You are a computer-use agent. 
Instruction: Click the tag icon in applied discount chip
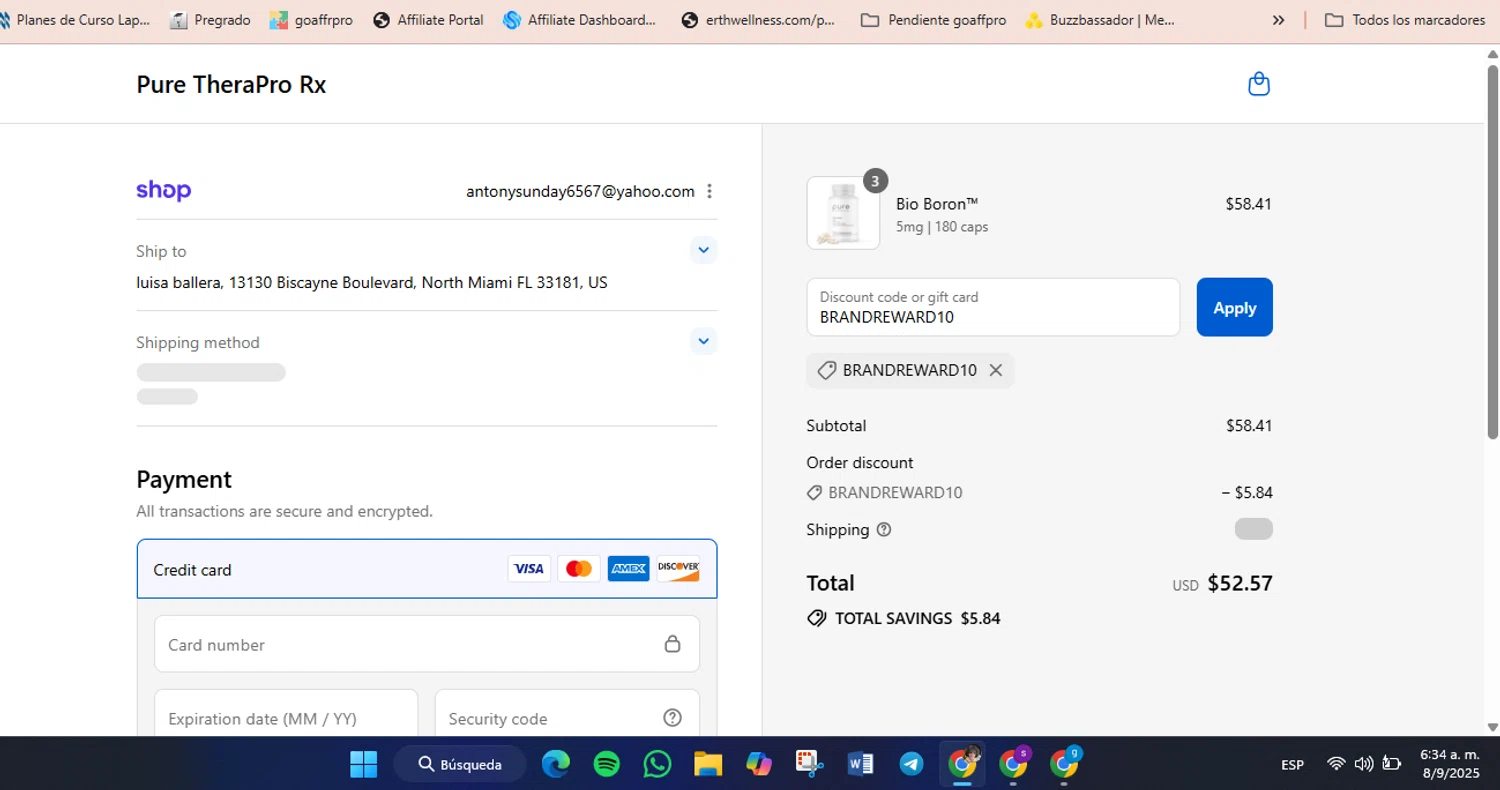pyautogui.click(x=826, y=370)
